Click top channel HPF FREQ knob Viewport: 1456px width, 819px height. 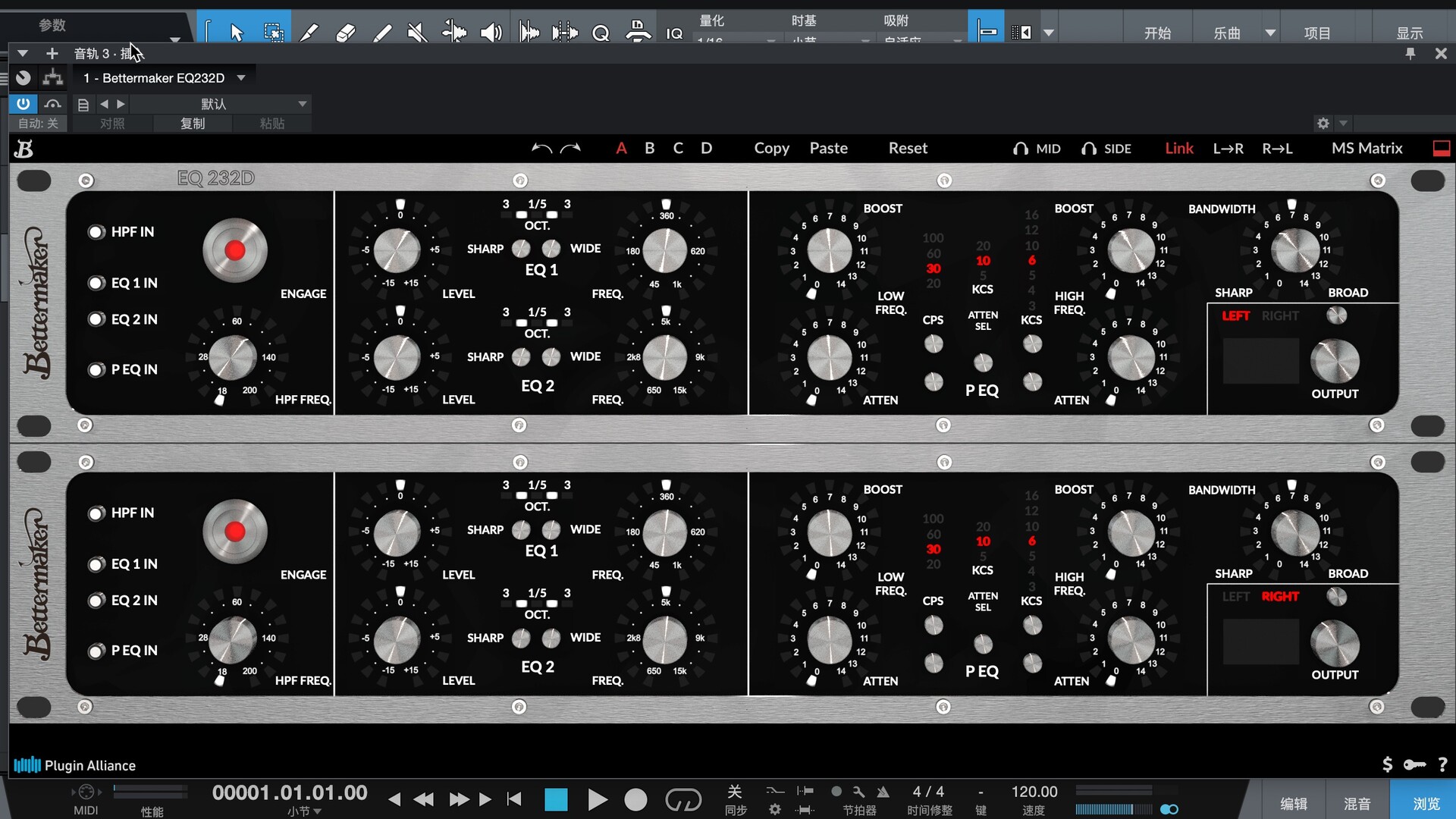click(x=233, y=358)
